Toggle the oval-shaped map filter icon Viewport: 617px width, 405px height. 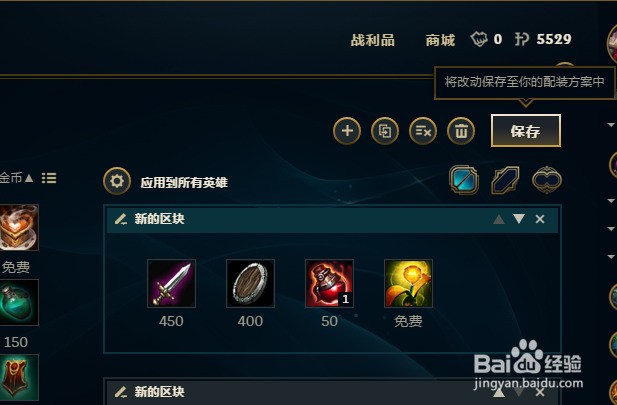pyautogui.click(x=547, y=180)
